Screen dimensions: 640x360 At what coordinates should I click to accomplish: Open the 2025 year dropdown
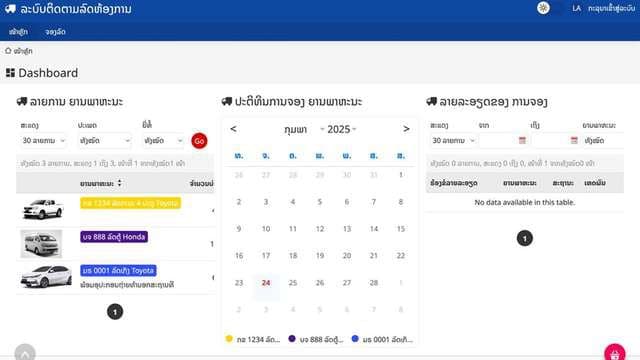(342, 129)
